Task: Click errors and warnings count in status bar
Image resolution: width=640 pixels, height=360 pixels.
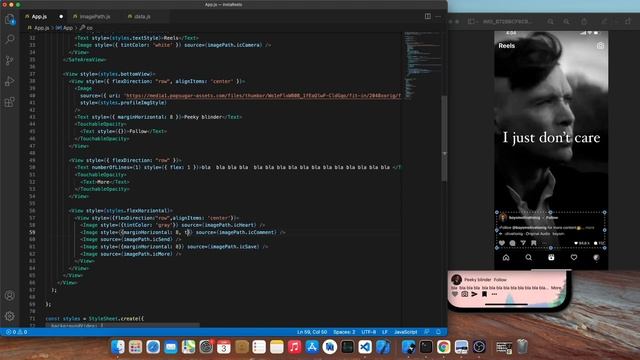Action: click(x=16, y=332)
